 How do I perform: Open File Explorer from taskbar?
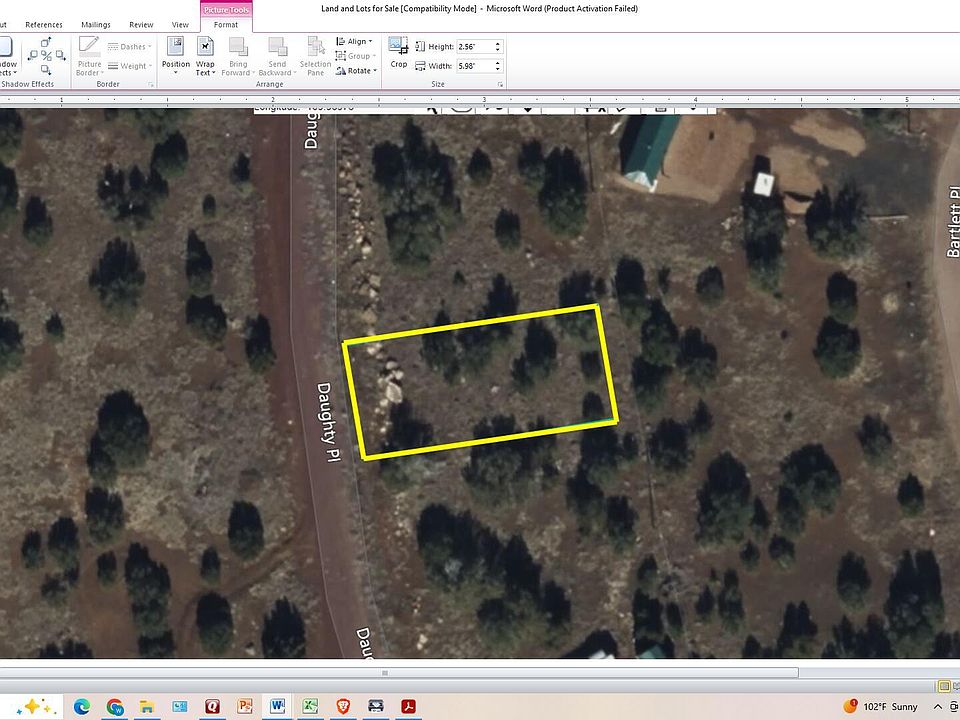pyautogui.click(x=147, y=707)
